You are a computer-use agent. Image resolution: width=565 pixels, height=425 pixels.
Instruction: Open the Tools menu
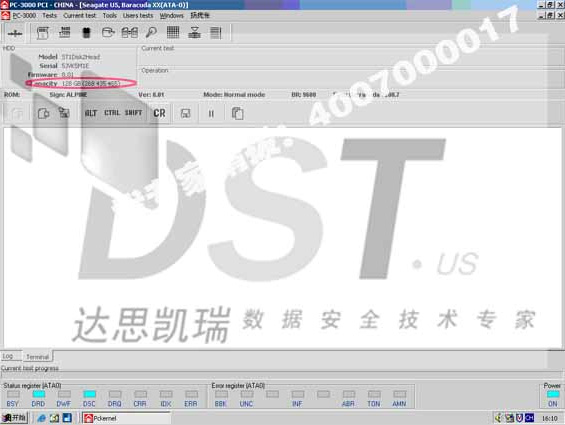click(x=110, y=16)
